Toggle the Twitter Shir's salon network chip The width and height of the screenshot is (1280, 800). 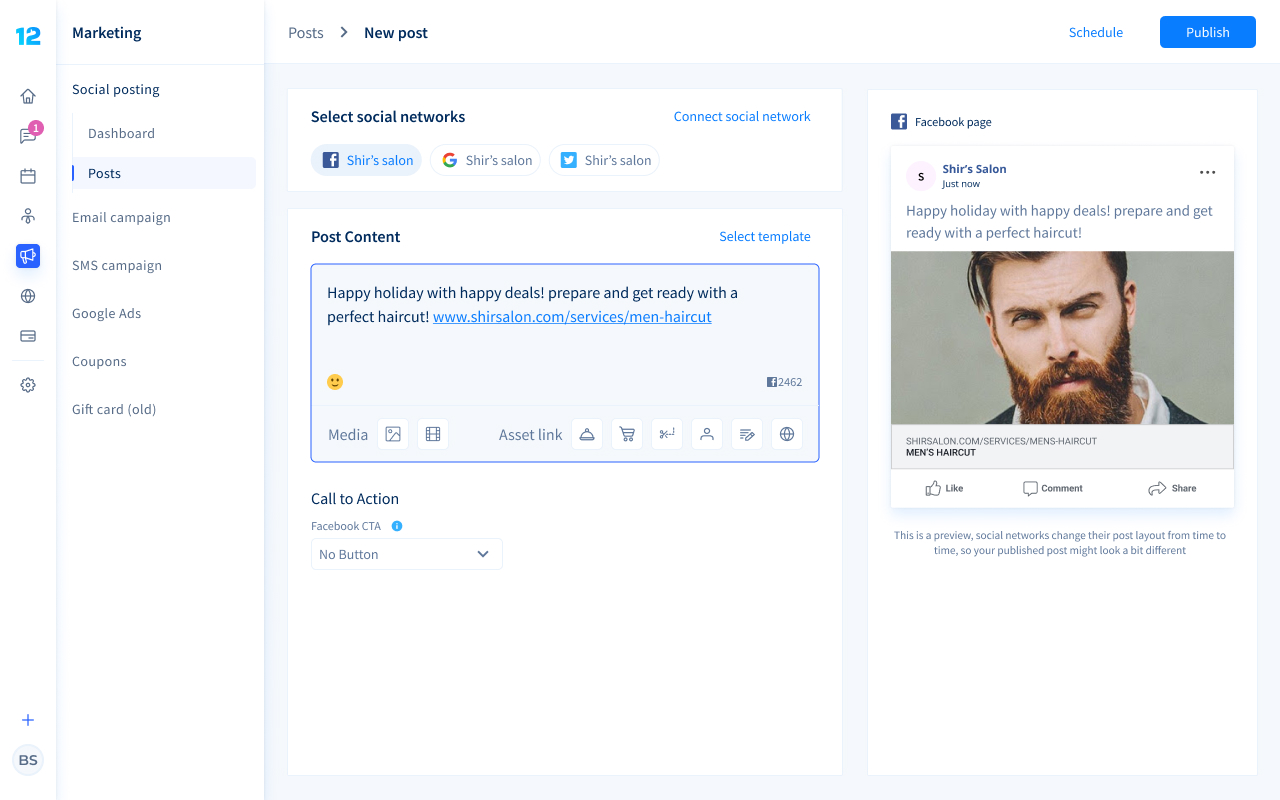(604, 160)
